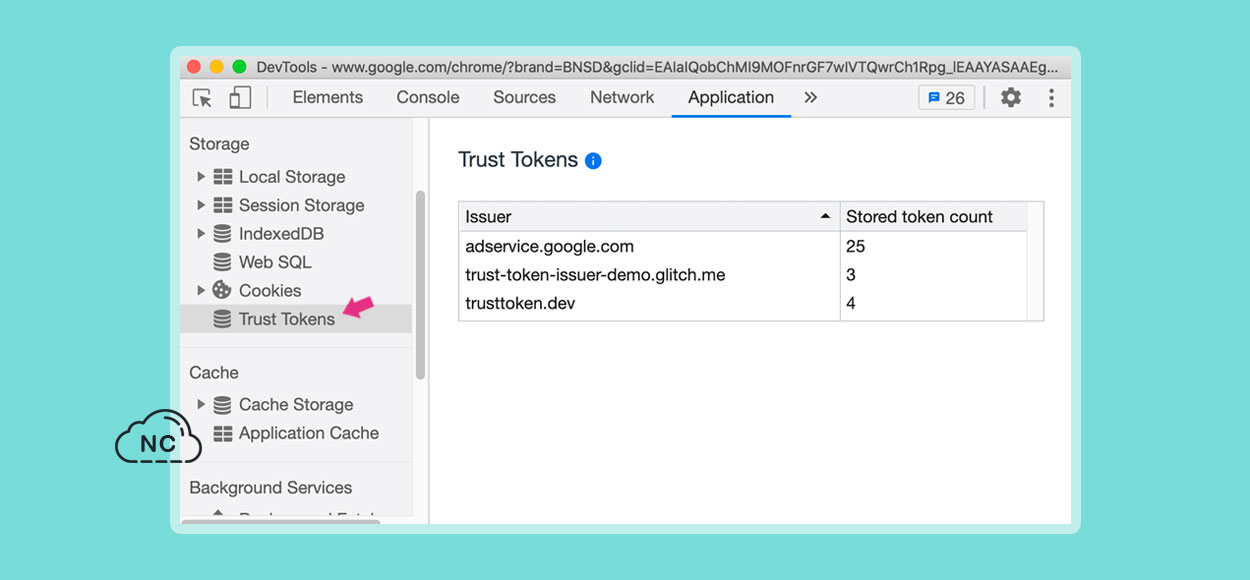Image resolution: width=1250 pixels, height=580 pixels.
Task: Click the Trust Tokens database icon
Action: (x=222, y=319)
